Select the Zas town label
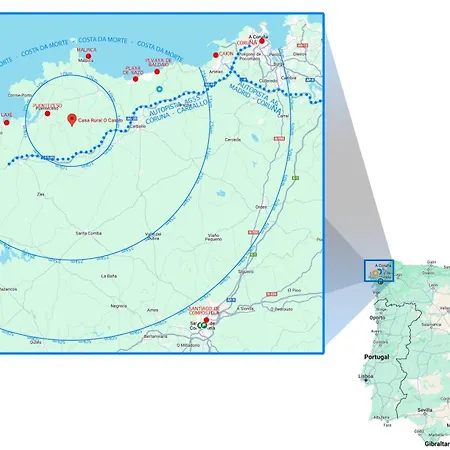 (41, 194)
